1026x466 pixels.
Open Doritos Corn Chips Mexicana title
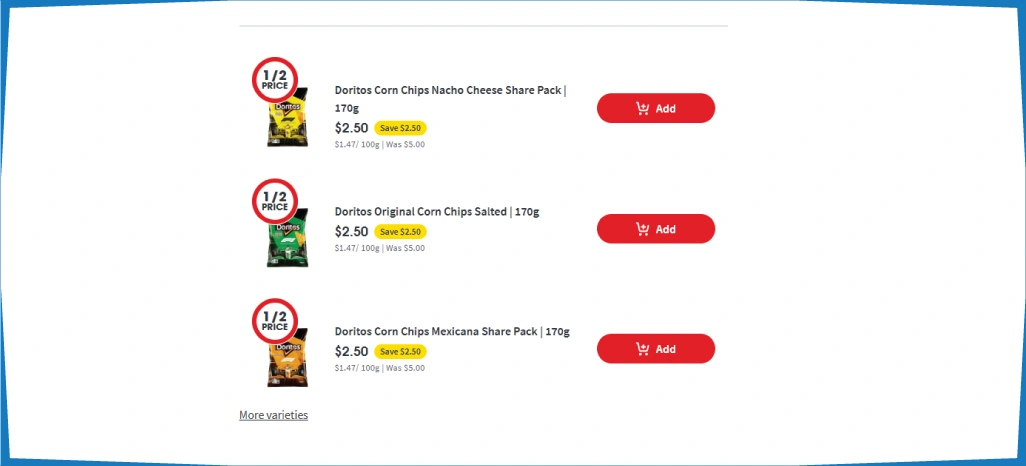[452, 331]
